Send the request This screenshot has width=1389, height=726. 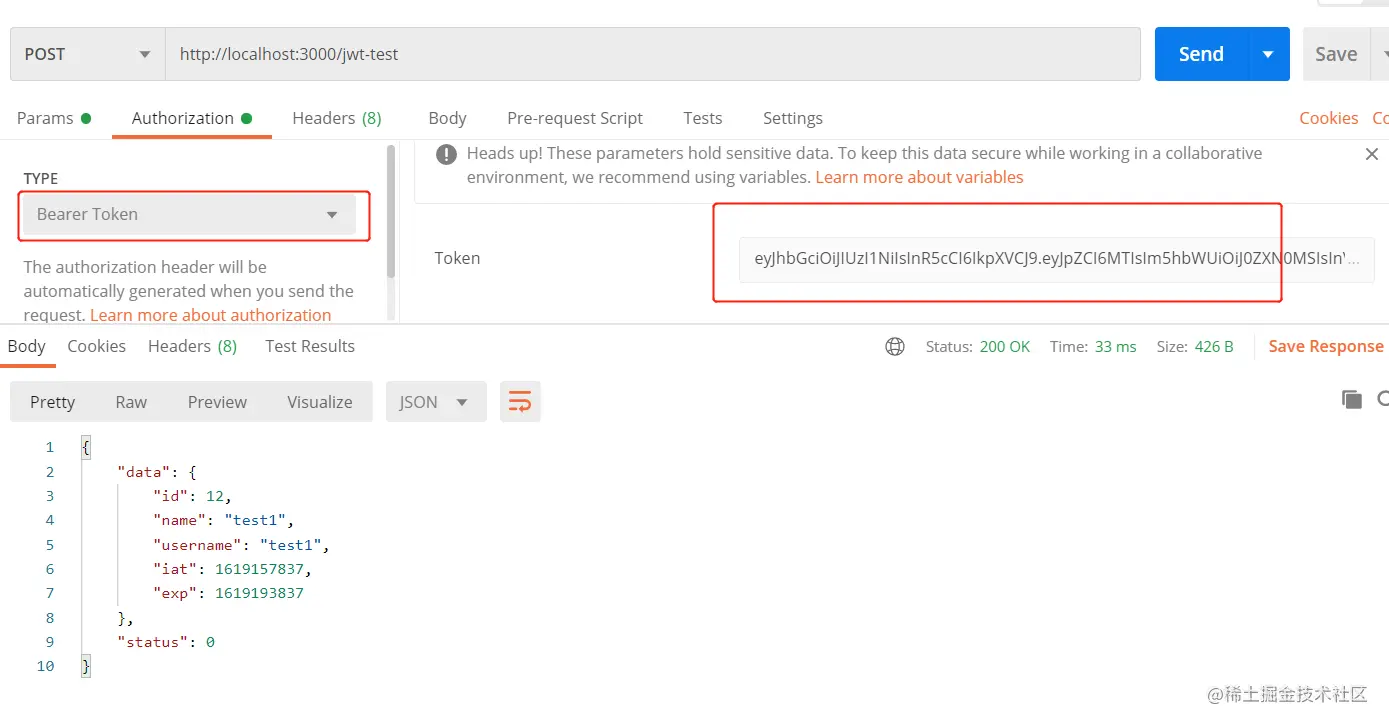click(x=1202, y=54)
